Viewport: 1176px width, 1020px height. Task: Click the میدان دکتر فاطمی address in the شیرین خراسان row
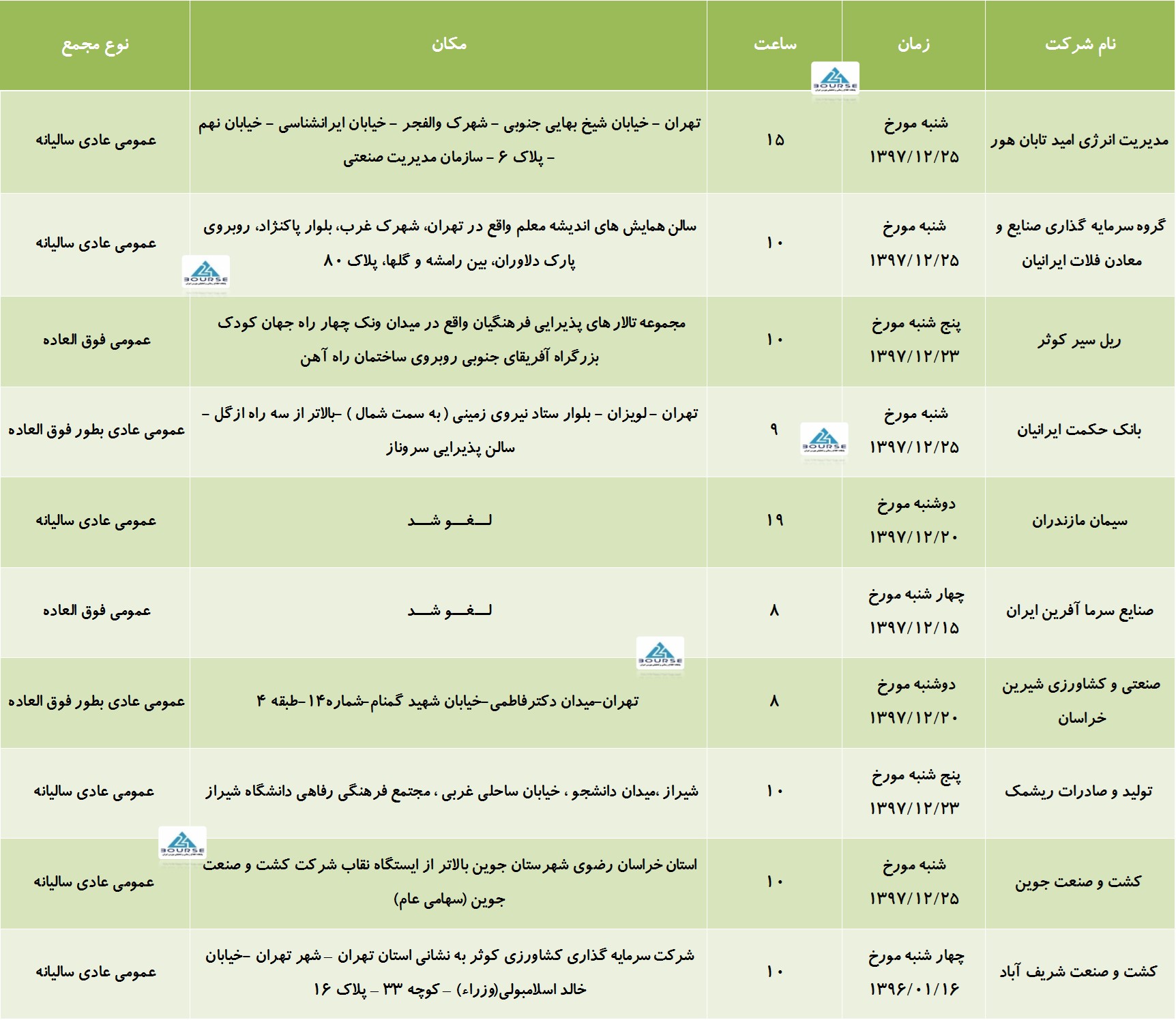coord(447,702)
